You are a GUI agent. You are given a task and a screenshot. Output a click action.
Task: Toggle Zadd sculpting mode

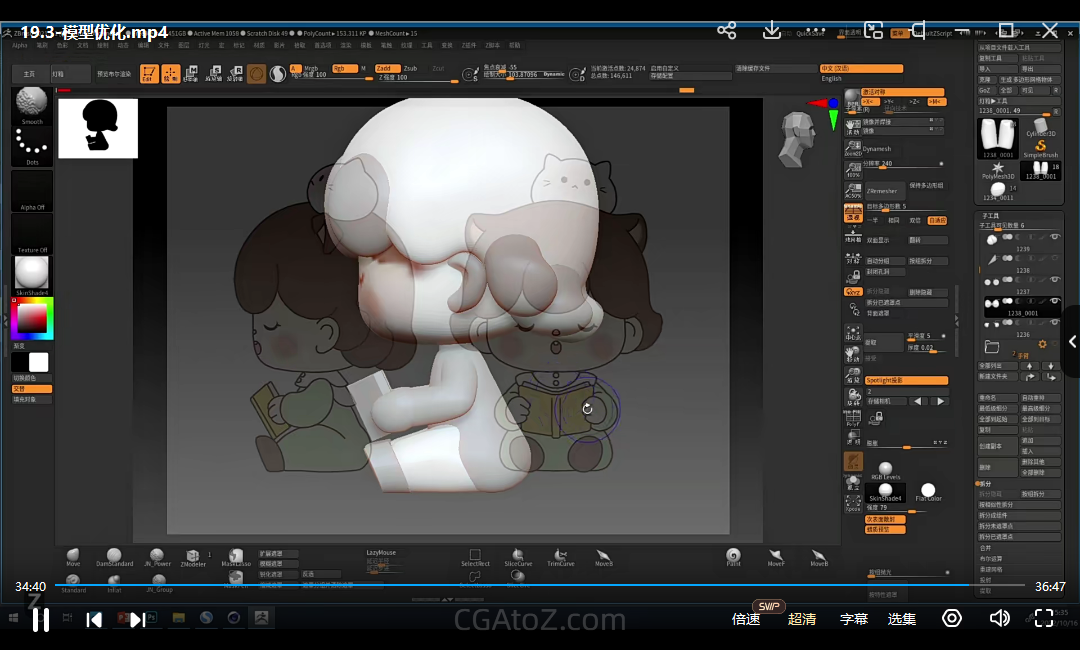point(387,68)
